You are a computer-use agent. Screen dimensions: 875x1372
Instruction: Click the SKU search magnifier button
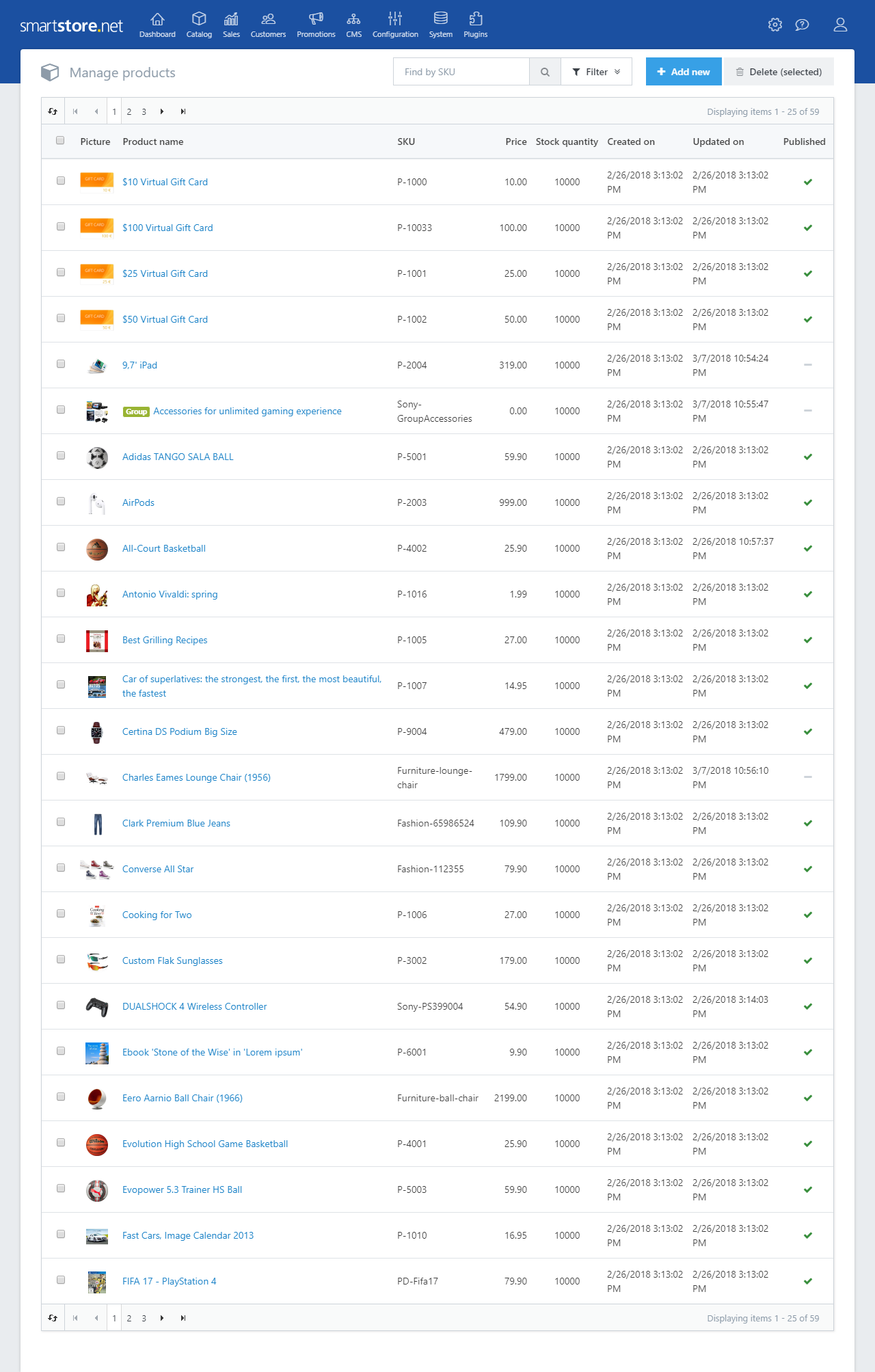pos(545,72)
